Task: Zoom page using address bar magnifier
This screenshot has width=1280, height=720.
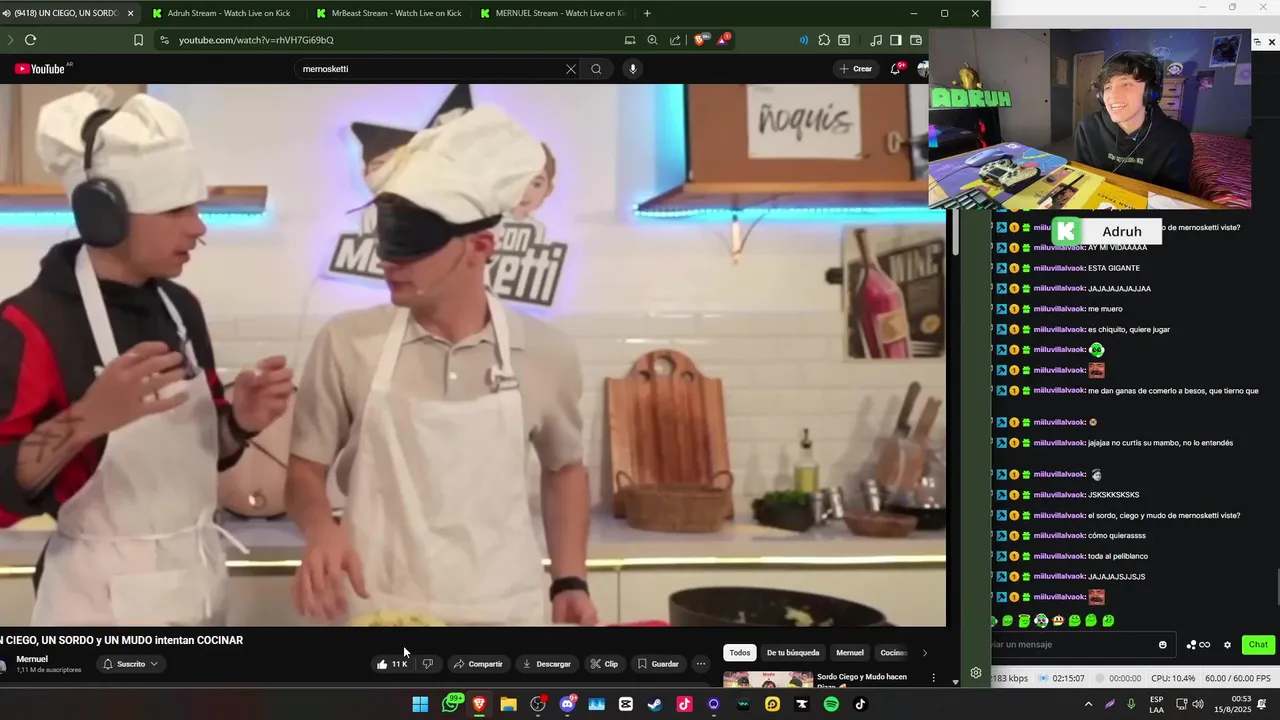Action: click(652, 40)
